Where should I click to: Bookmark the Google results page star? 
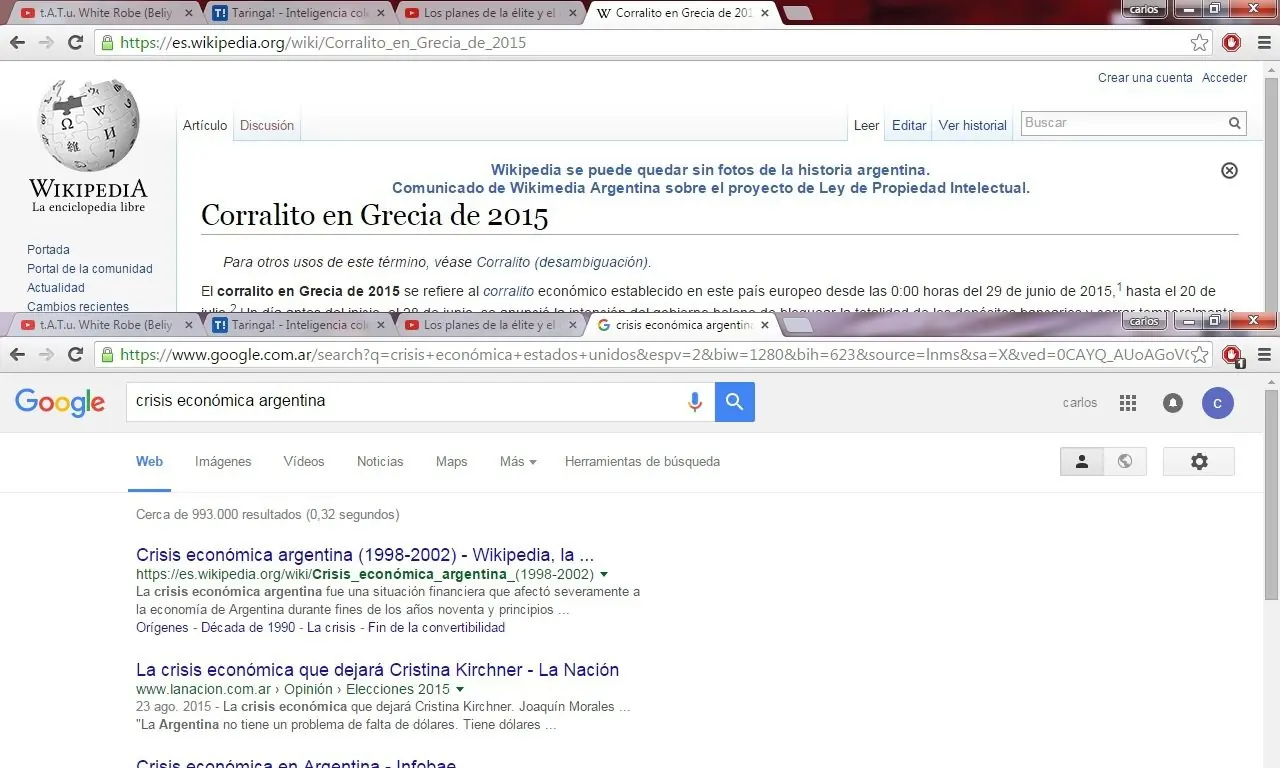1199,355
